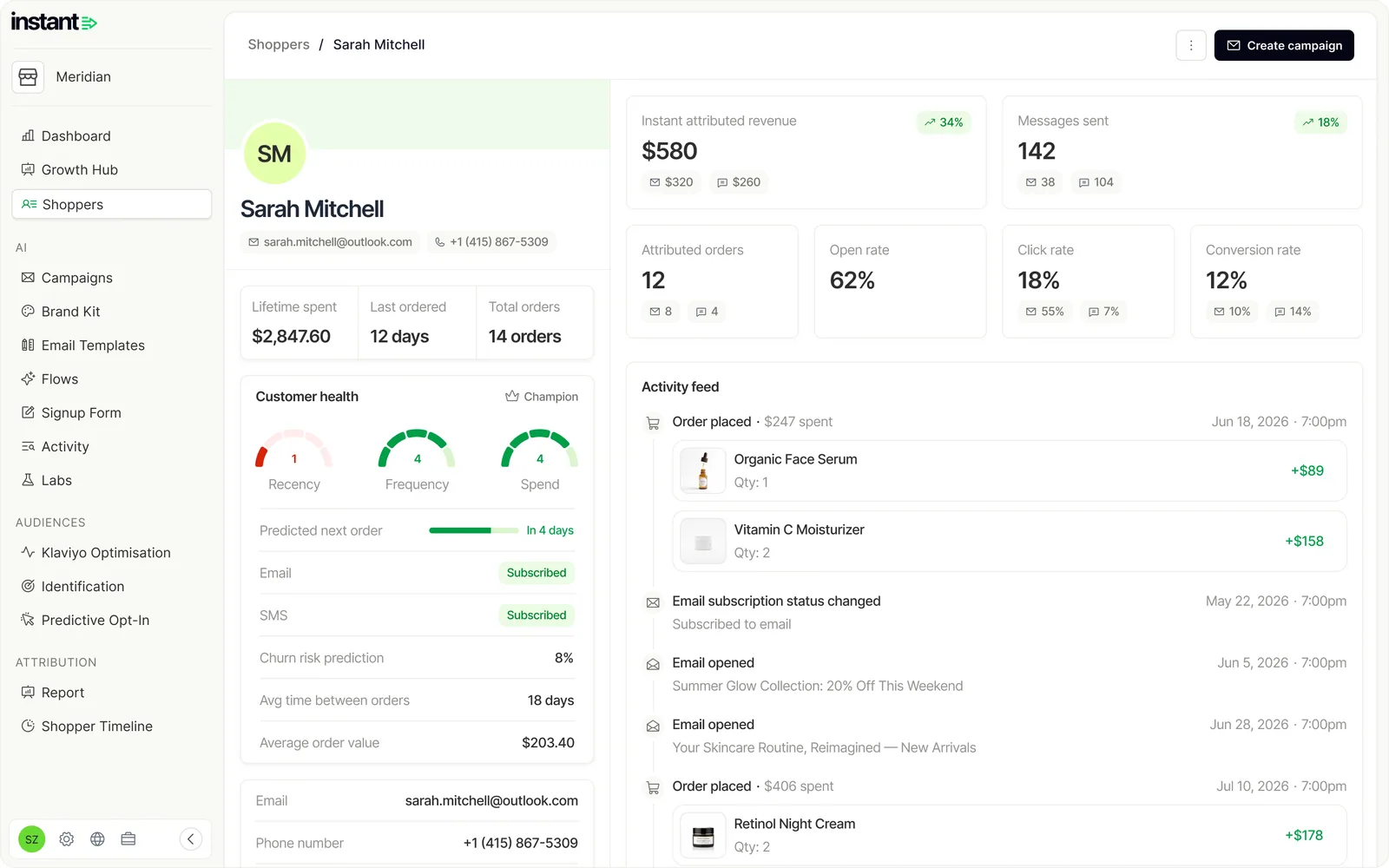Click the 62% Open rate card
This screenshot has width=1389, height=868.
[900, 281]
